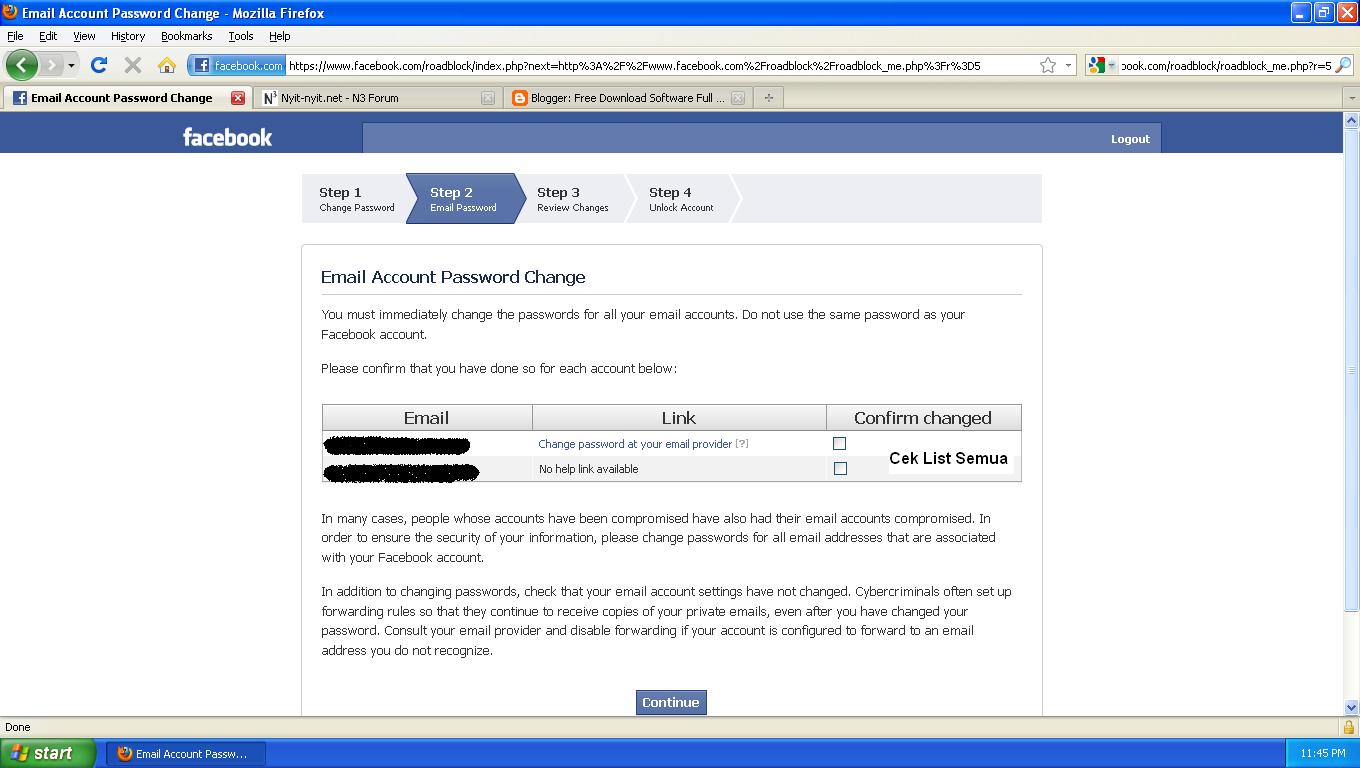
Task: Close the Email Account Password Change tab
Action: [x=237, y=98]
